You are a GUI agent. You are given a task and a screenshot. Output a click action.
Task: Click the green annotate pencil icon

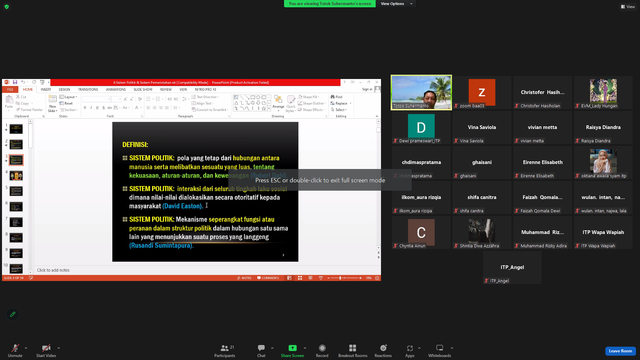pyautogui.click(x=13, y=314)
